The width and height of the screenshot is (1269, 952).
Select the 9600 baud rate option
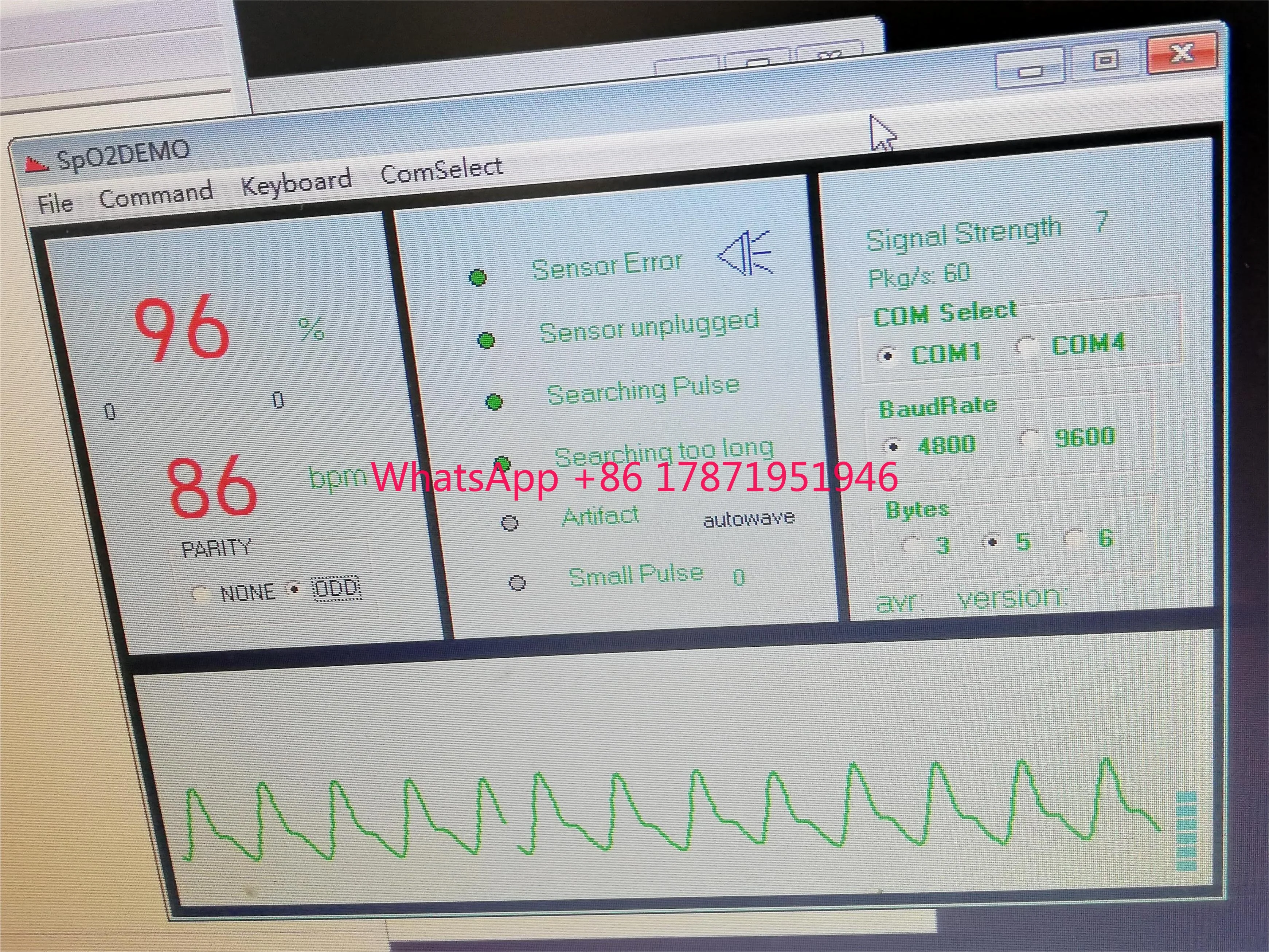[1030, 439]
